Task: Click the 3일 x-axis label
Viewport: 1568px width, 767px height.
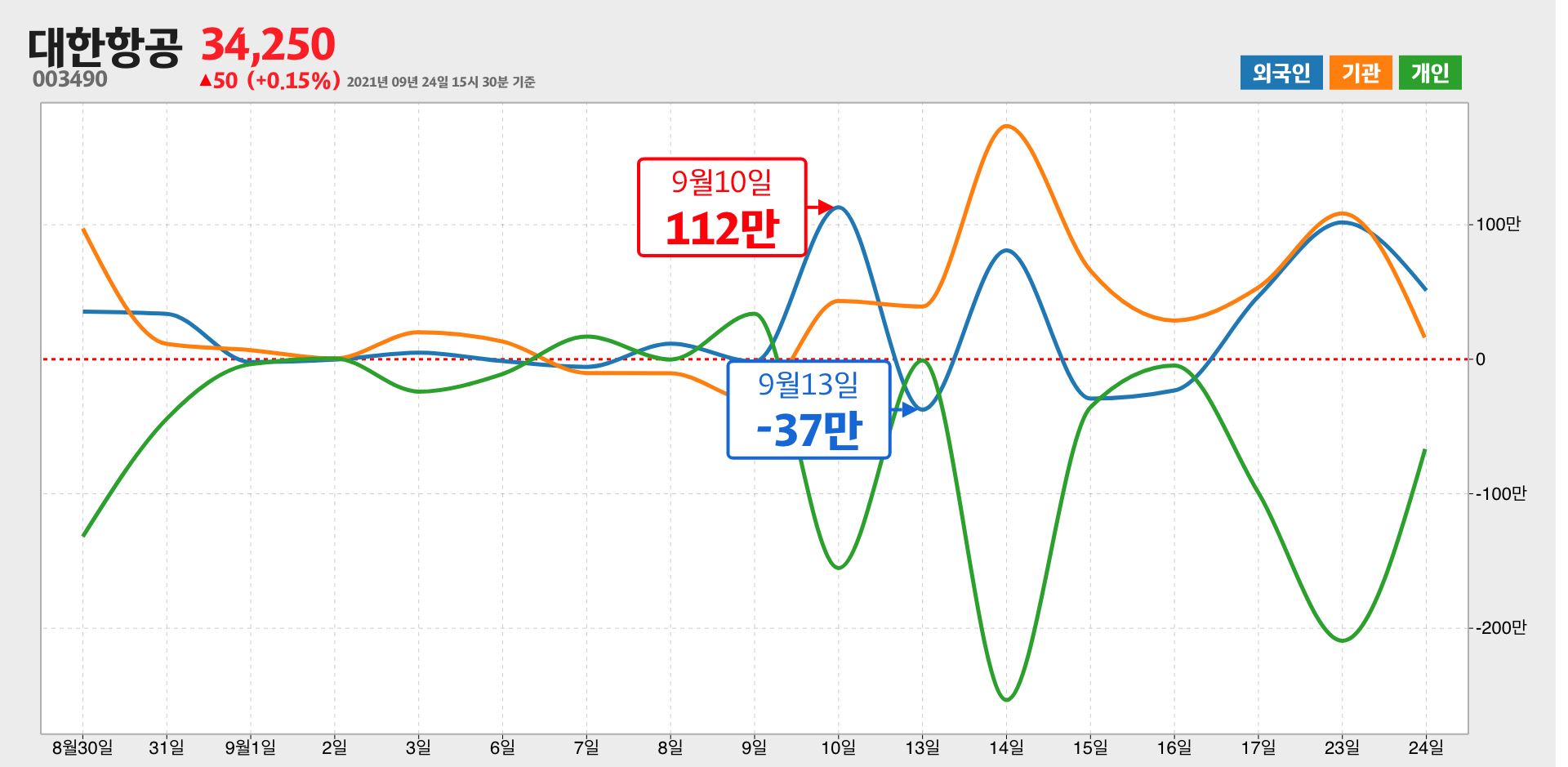Action: point(418,747)
